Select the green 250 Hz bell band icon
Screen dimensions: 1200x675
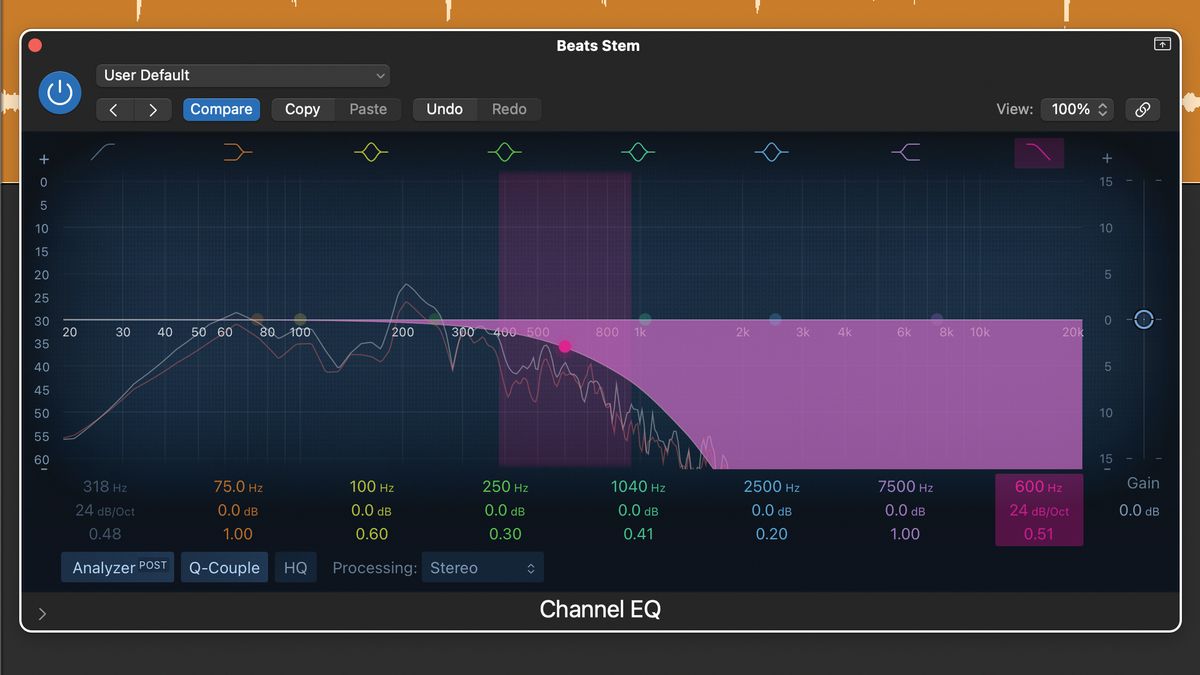[x=504, y=152]
